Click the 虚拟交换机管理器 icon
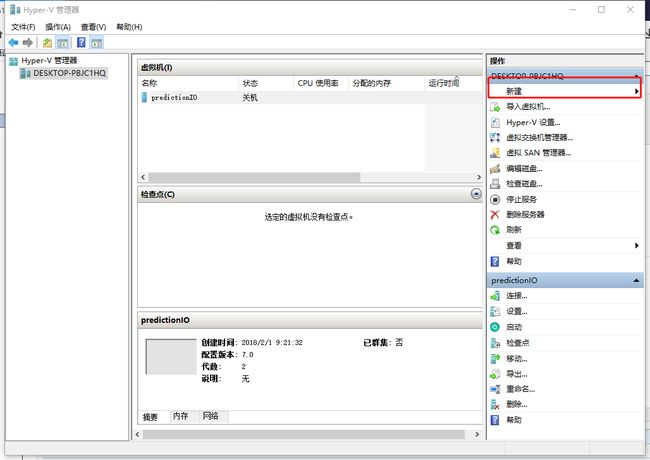650x460 pixels. pos(495,138)
